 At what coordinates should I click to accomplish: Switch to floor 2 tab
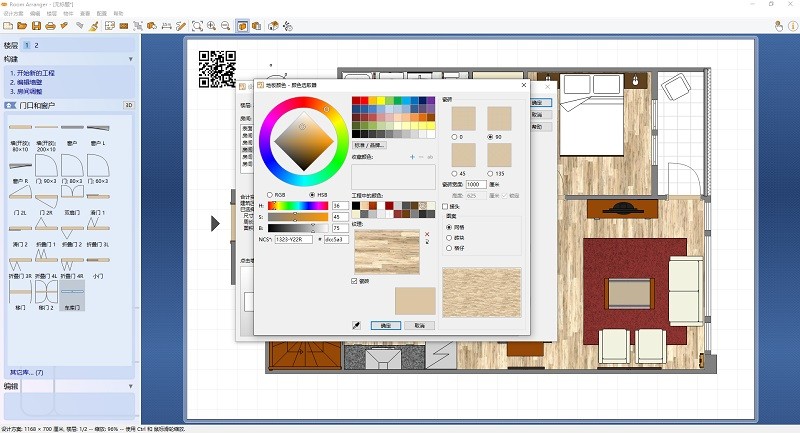(x=36, y=45)
